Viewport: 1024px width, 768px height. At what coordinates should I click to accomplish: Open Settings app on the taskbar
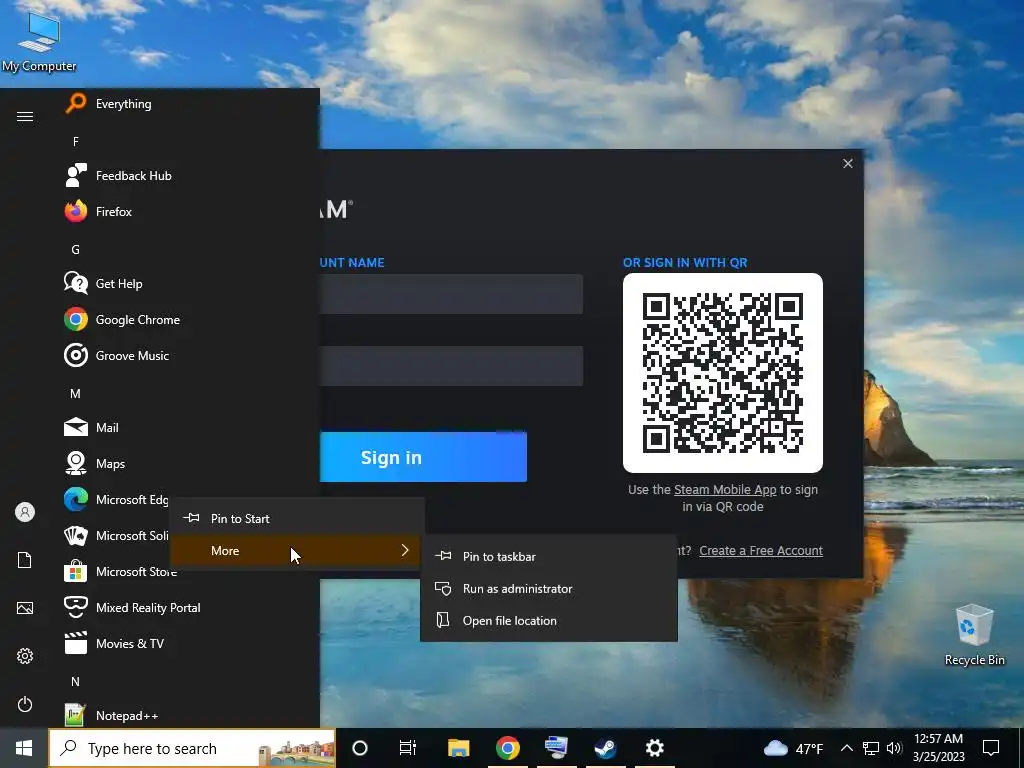click(654, 748)
